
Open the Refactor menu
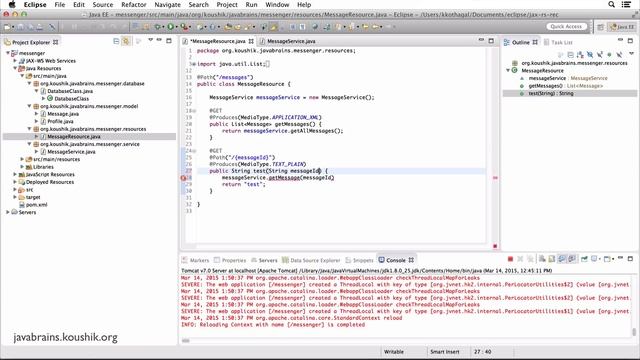[x=133, y=4]
